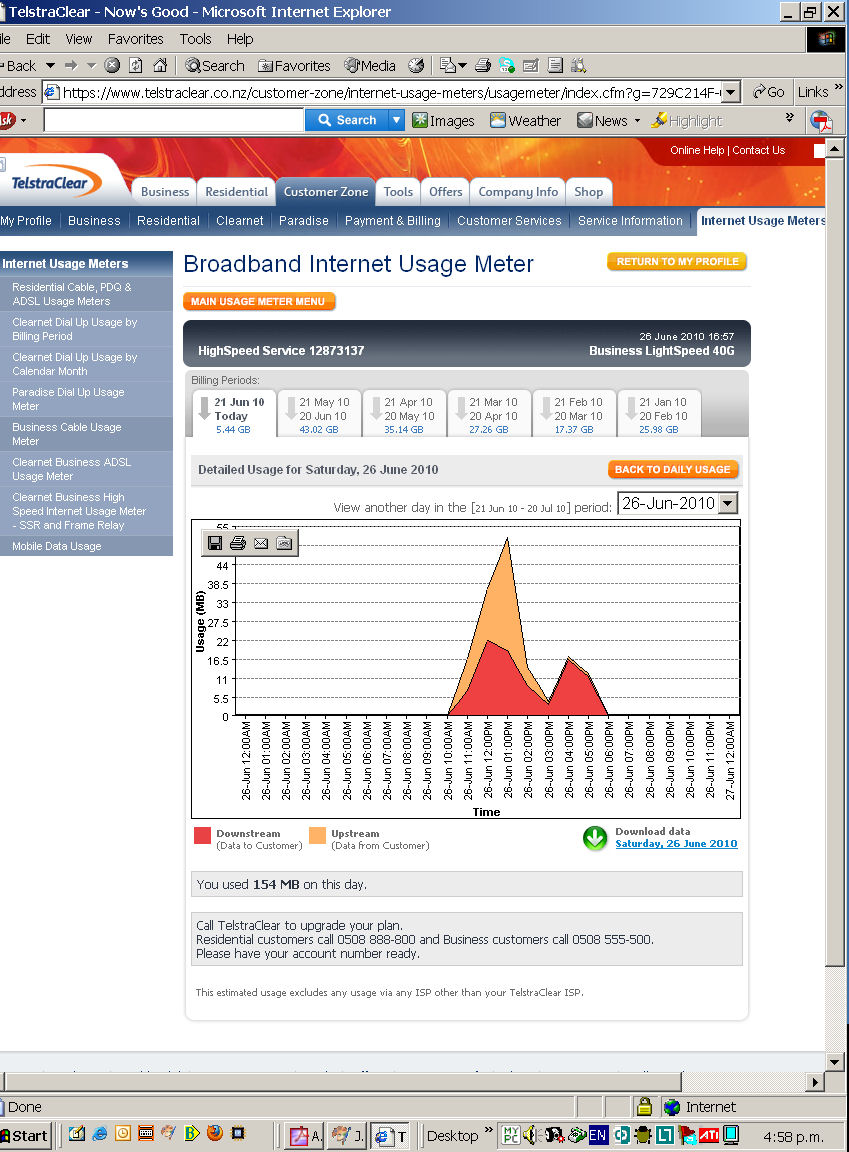Expand the News dropdown in the toolbar
The width and height of the screenshot is (849, 1152).
pyautogui.click(x=637, y=120)
